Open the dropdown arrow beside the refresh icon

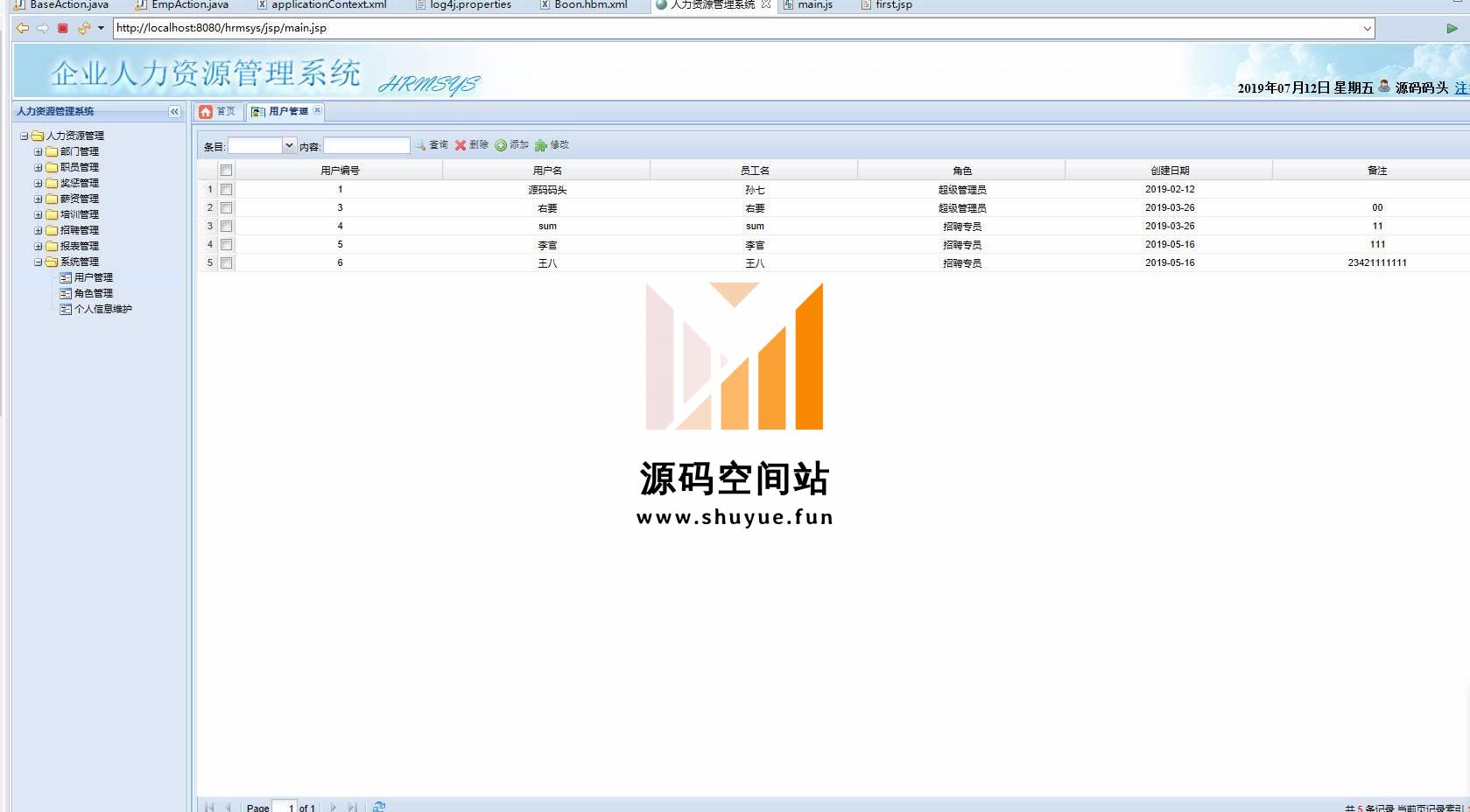tap(101, 28)
